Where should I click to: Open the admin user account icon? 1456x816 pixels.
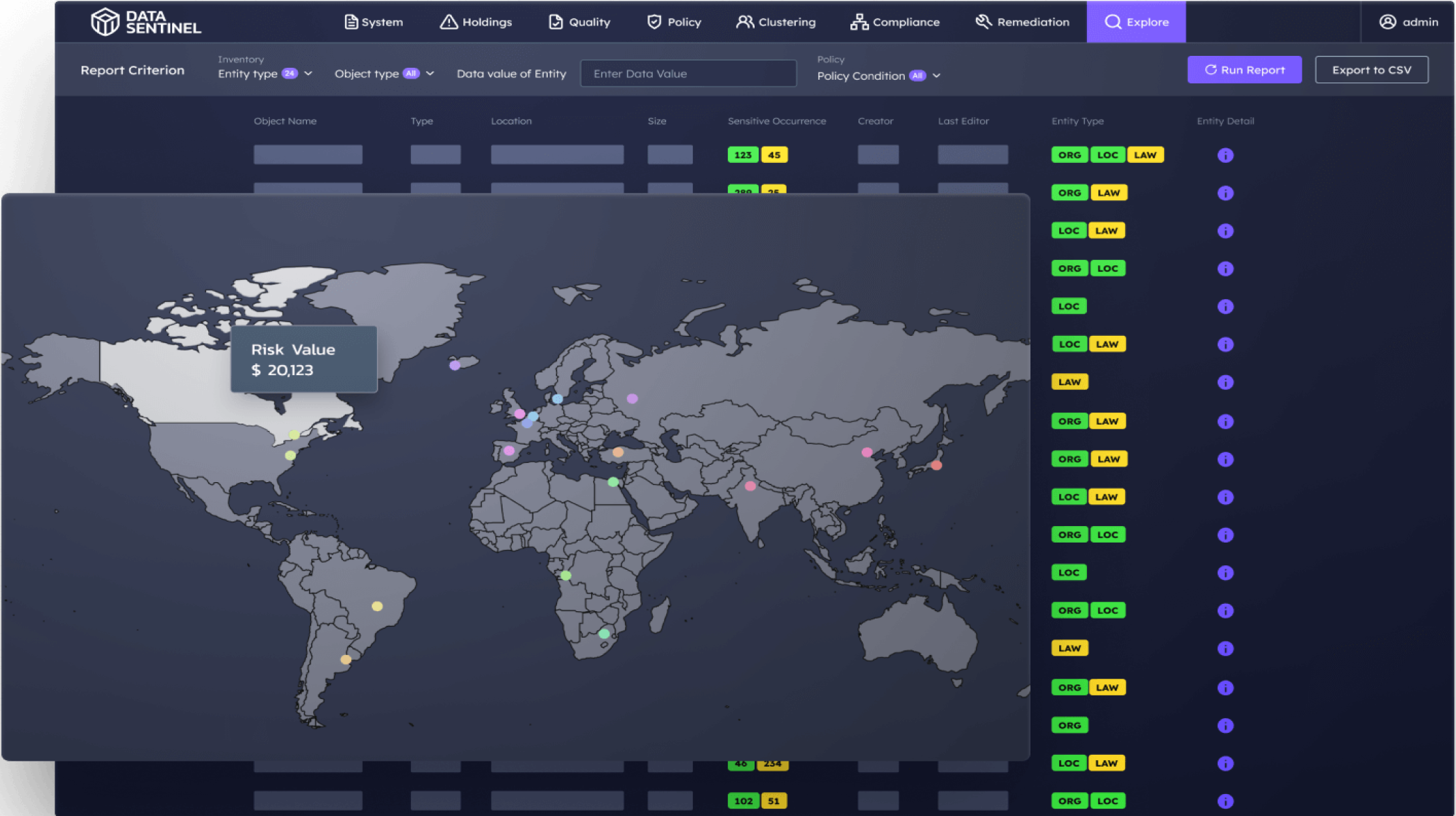(1388, 22)
